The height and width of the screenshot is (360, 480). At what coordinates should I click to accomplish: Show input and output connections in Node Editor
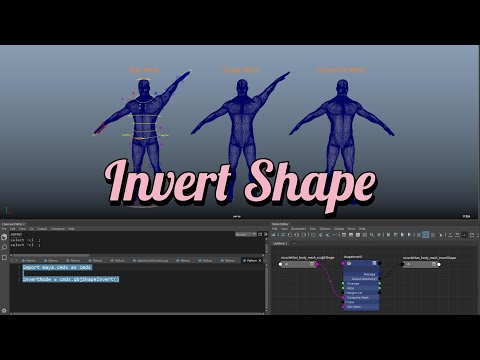(x=297, y=235)
